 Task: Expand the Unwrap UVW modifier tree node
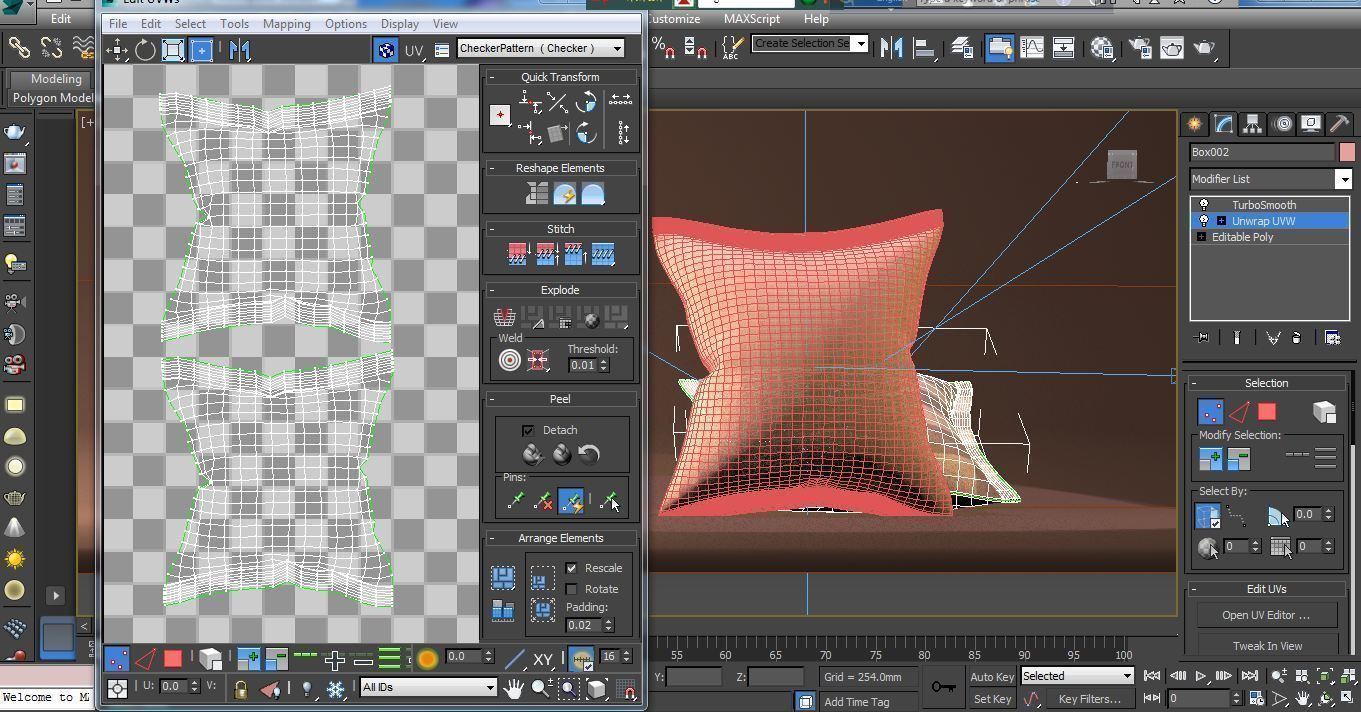coord(1221,221)
